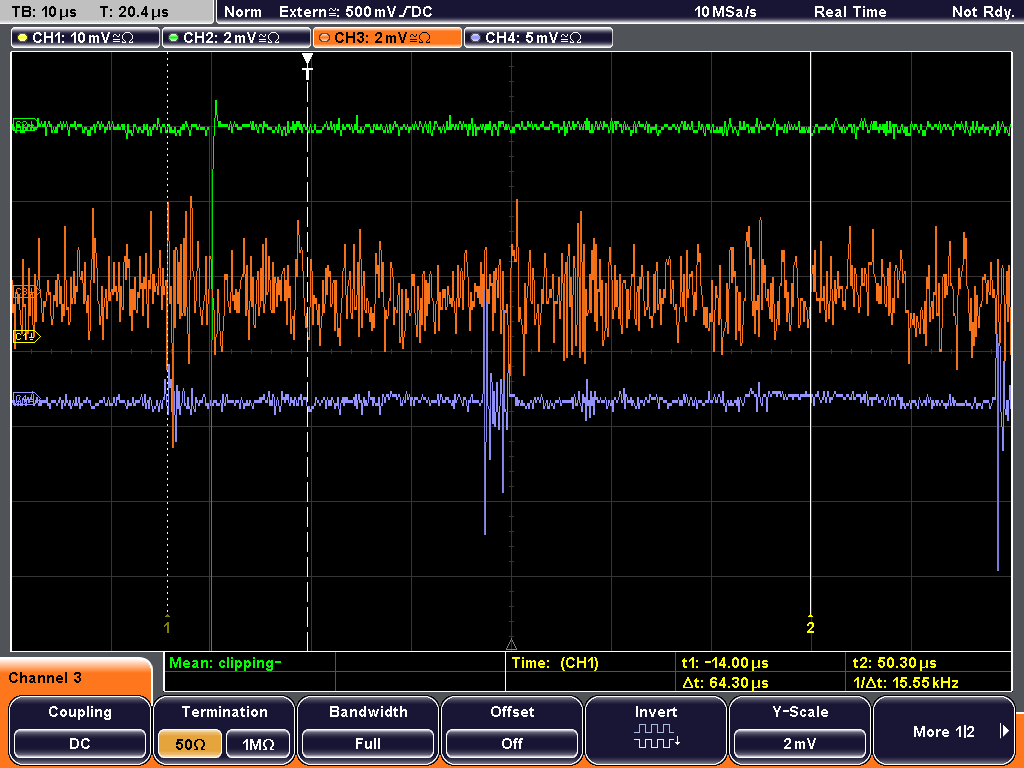Image resolution: width=1024 pixels, height=768 pixels.
Task: Select cursor 2 marker label
Action: [810, 627]
